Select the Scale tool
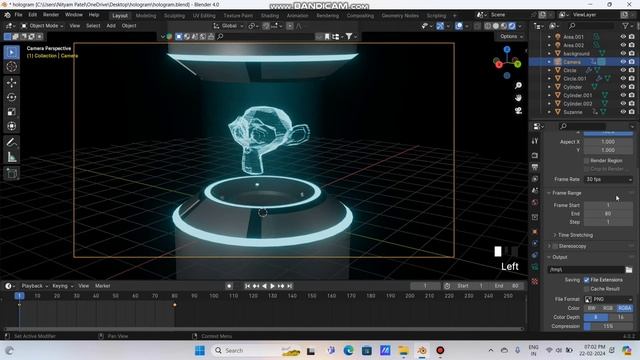The height and width of the screenshot is (360, 640). tap(11, 112)
